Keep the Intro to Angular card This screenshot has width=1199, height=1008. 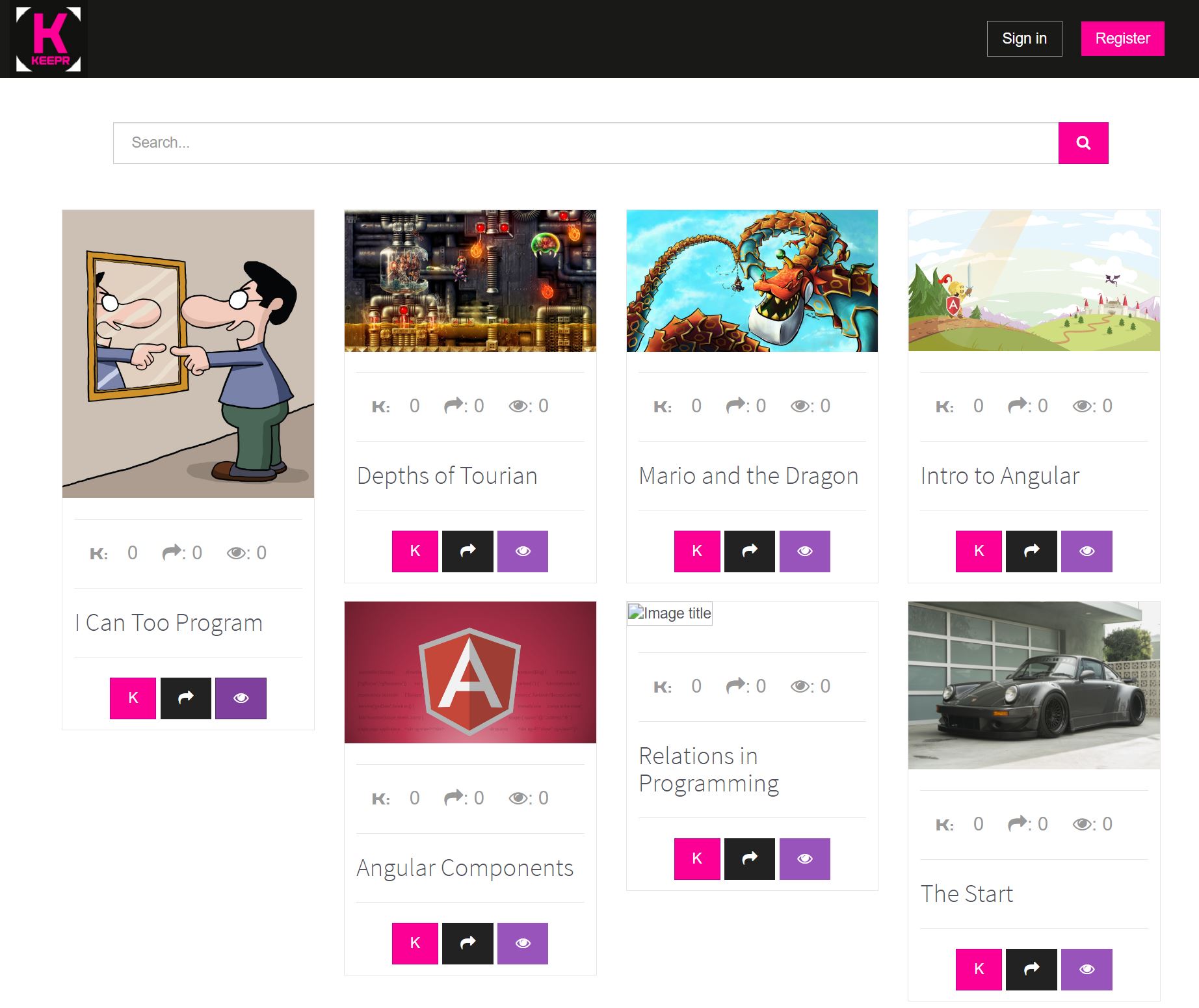point(979,551)
